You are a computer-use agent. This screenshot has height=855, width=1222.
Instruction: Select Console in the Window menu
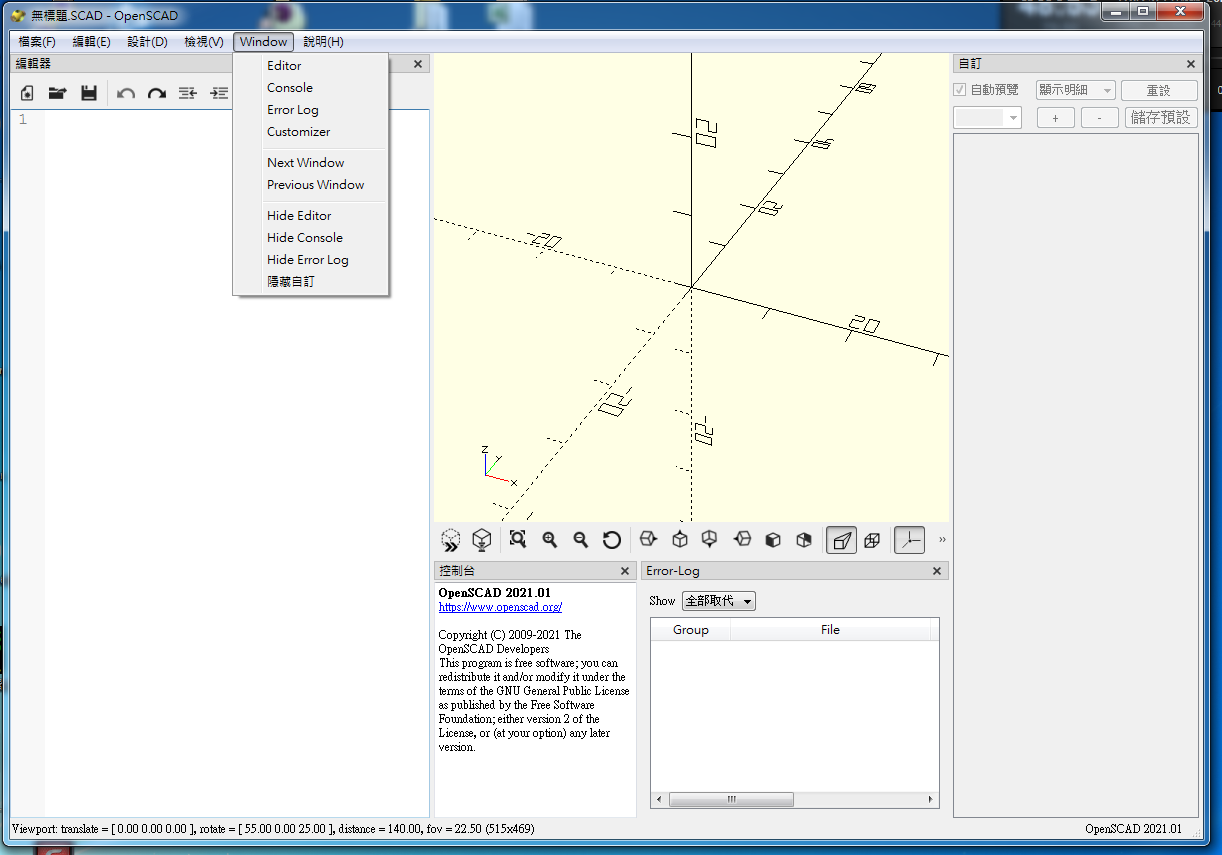(x=310, y=88)
